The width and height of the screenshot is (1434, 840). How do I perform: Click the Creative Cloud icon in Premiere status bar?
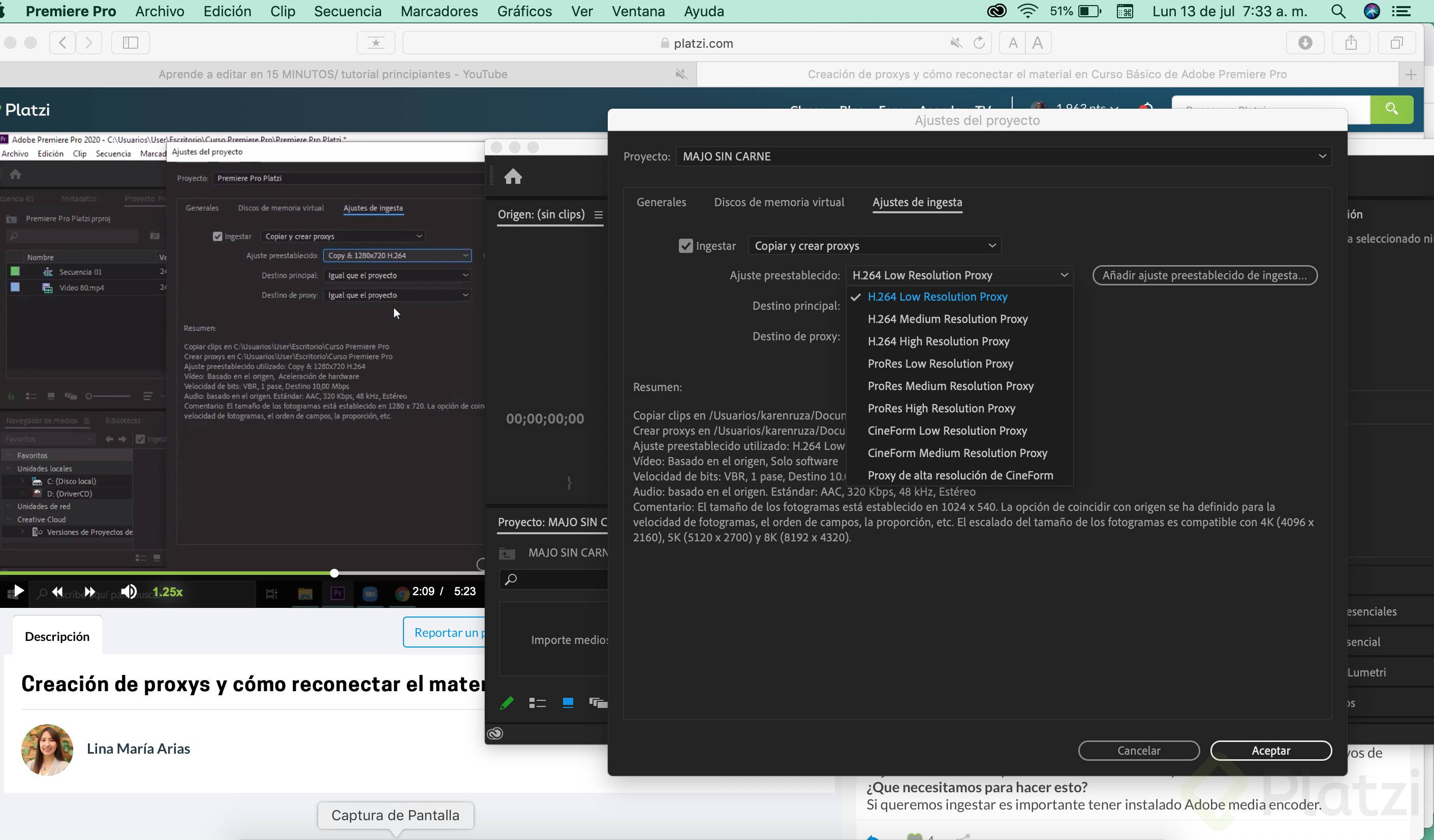pyautogui.click(x=495, y=734)
